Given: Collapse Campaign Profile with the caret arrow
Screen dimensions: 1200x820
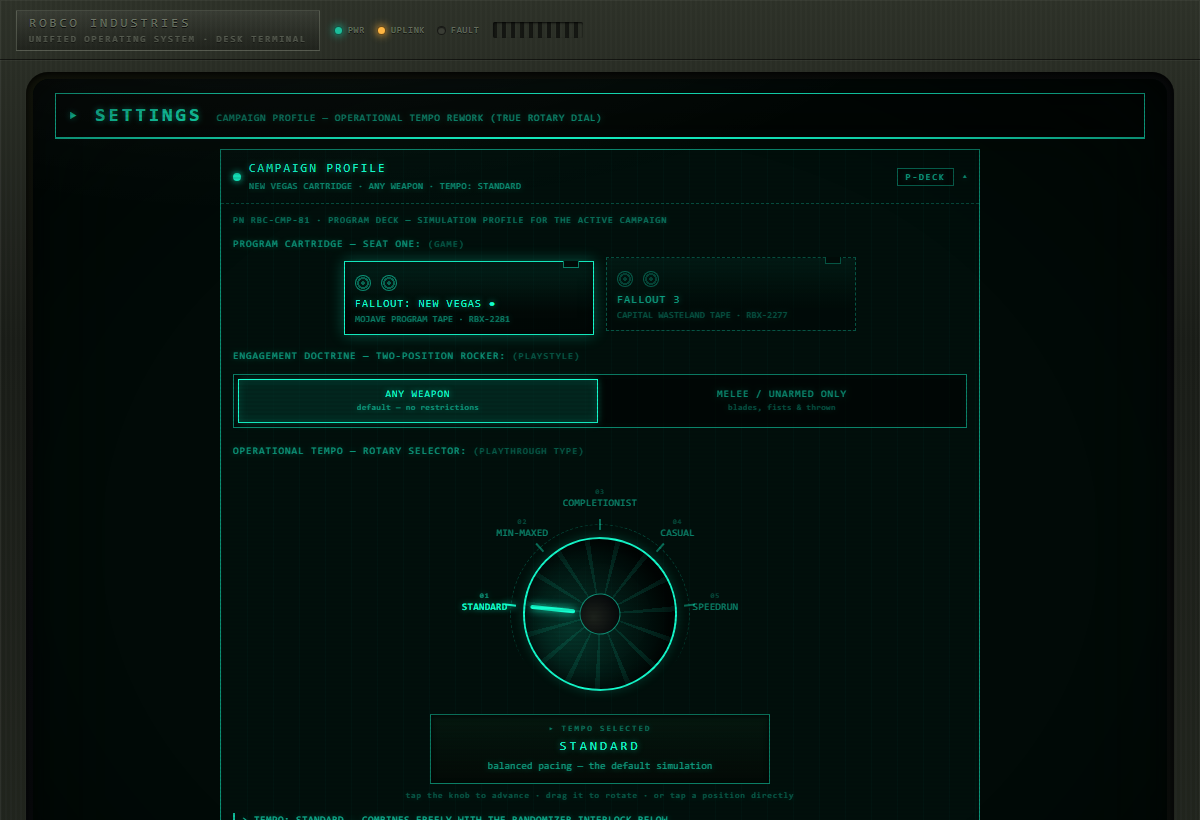Looking at the screenshot, I should 965,177.
